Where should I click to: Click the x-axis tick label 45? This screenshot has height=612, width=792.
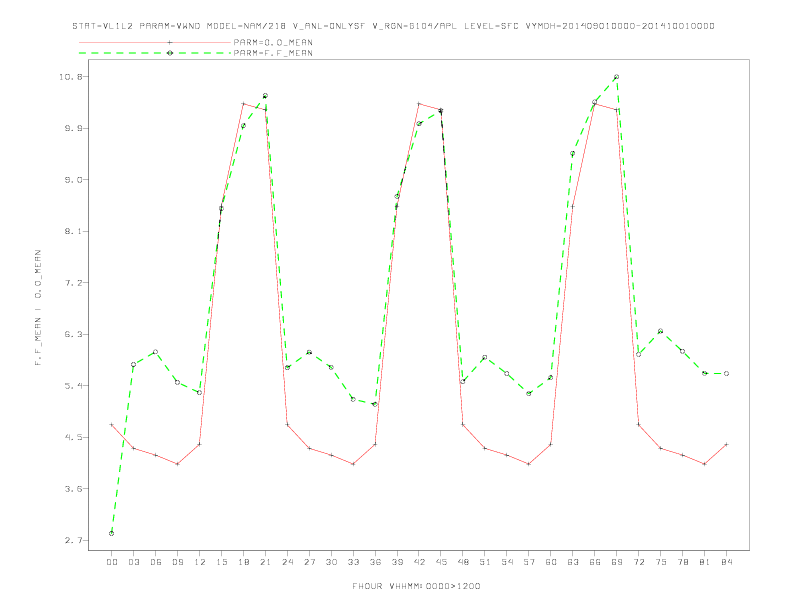click(x=441, y=562)
